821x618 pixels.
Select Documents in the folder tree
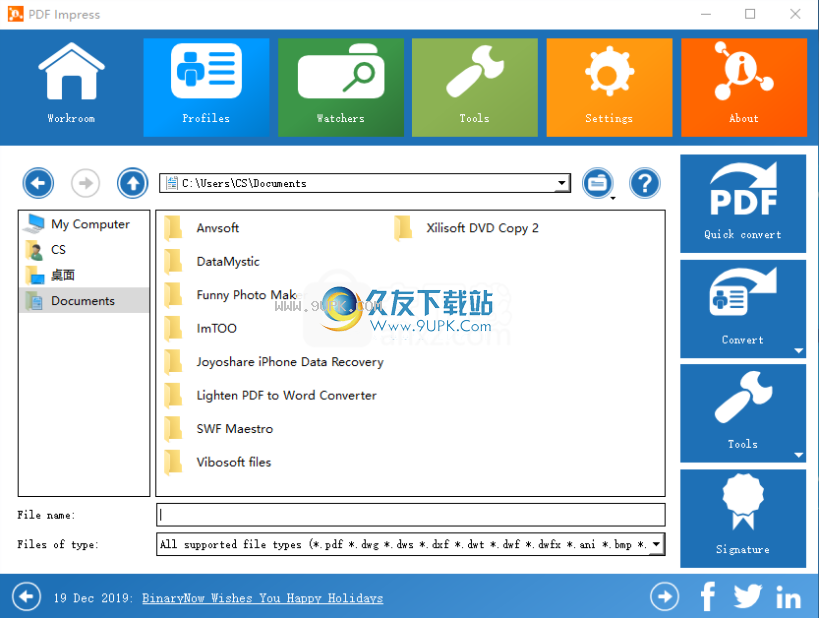tap(84, 301)
